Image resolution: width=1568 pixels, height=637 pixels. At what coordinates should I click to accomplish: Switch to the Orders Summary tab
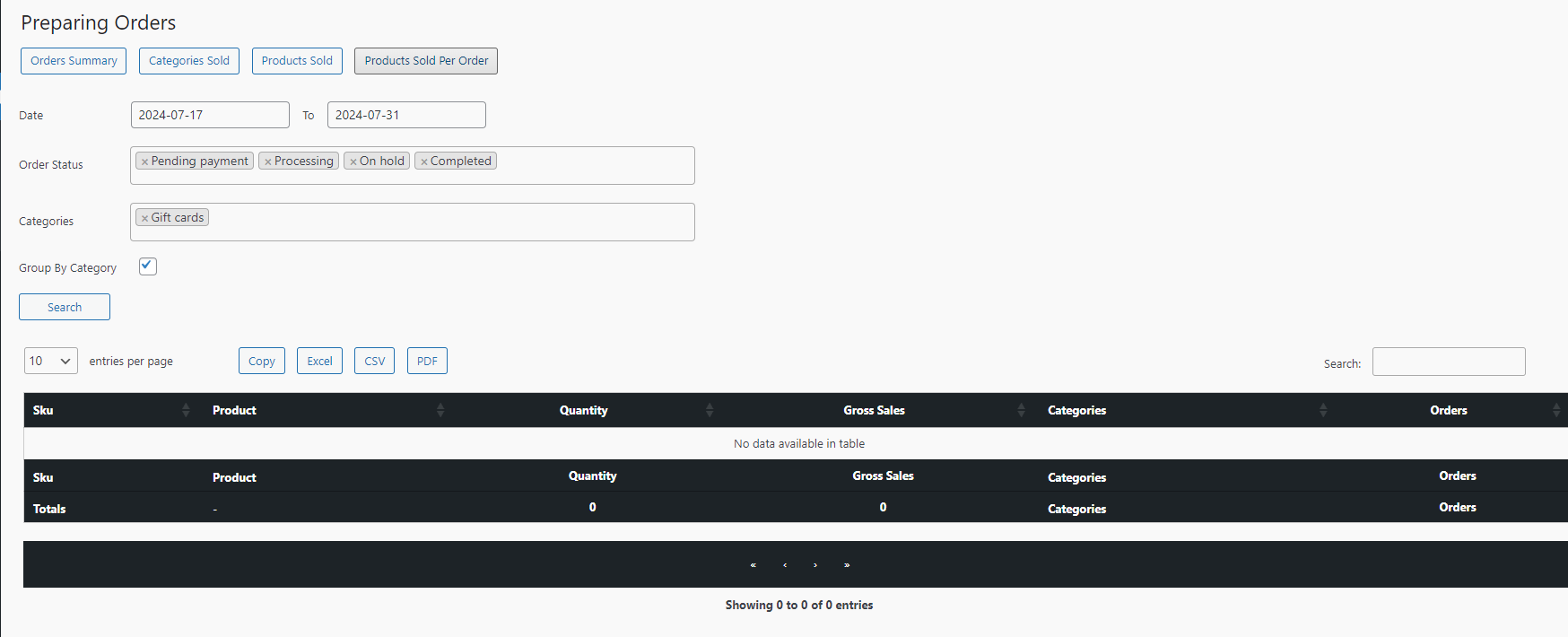click(74, 61)
